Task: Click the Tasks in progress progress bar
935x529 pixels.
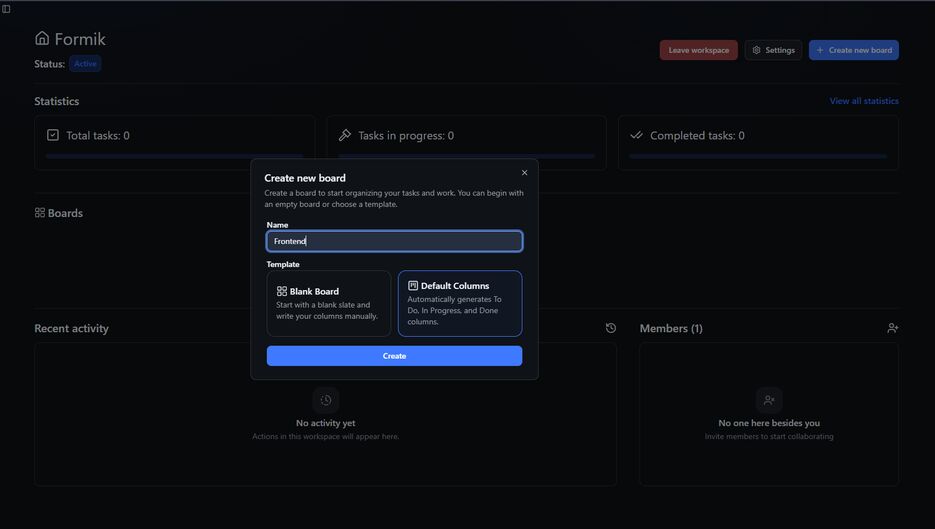Action: tap(466, 156)
